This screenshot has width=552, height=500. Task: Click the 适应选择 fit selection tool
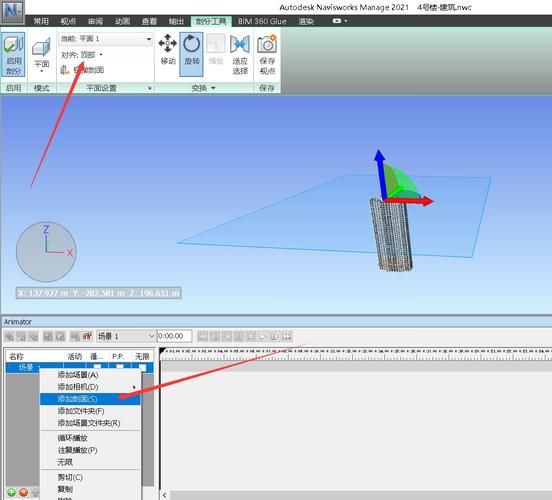pyautogui.click(x=240, y=54)
